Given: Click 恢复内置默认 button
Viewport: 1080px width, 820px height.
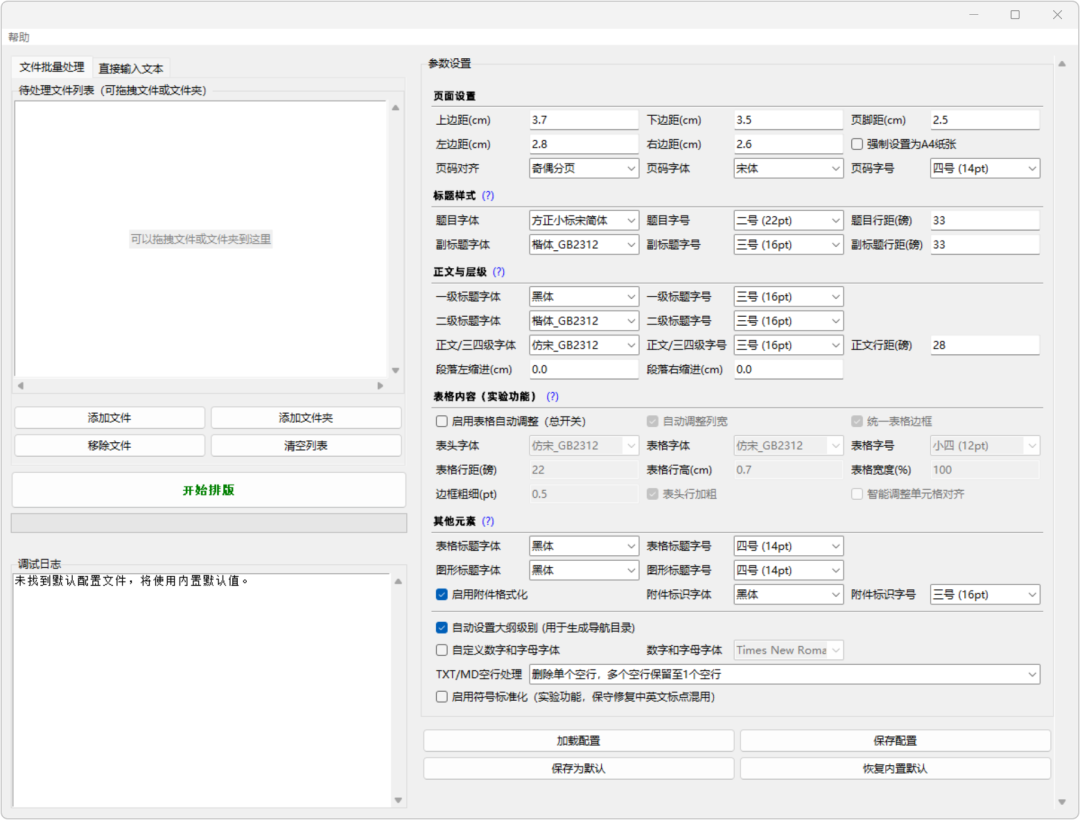Looking at the screenshot, I should coord(895,768).
